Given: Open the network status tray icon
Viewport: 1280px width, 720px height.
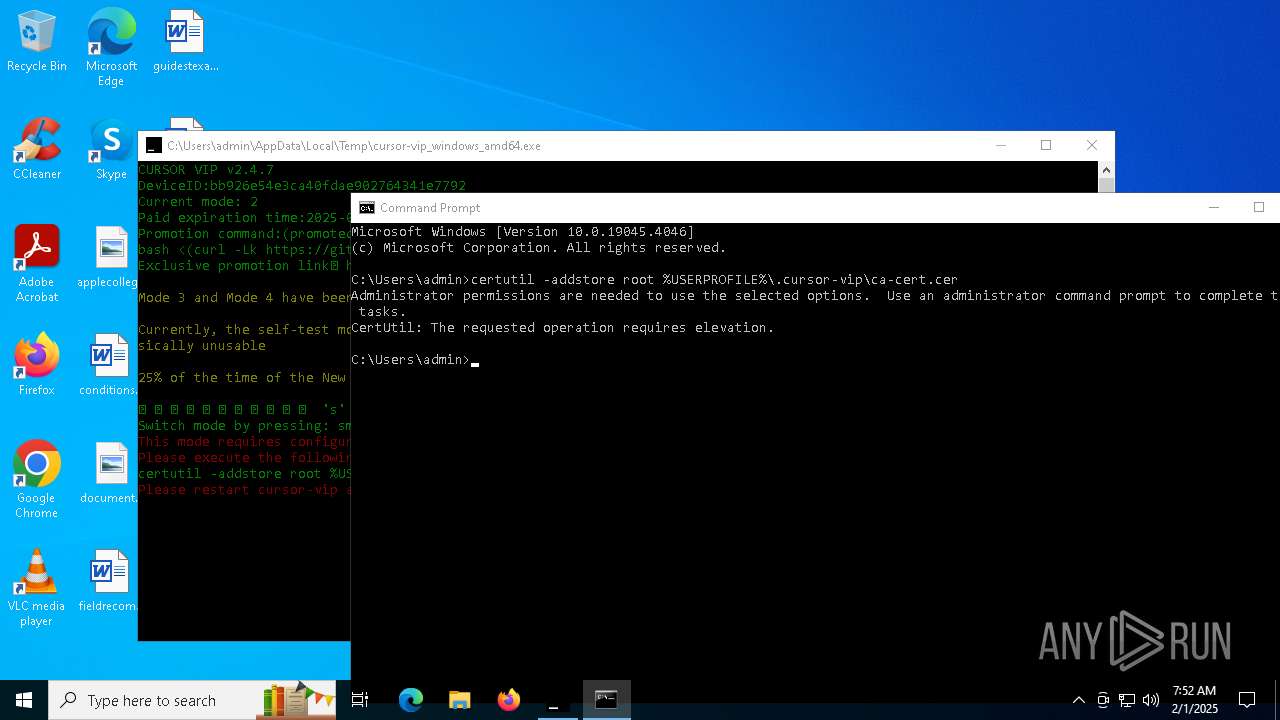Looking at the screenshot, I should [1127, 700].
